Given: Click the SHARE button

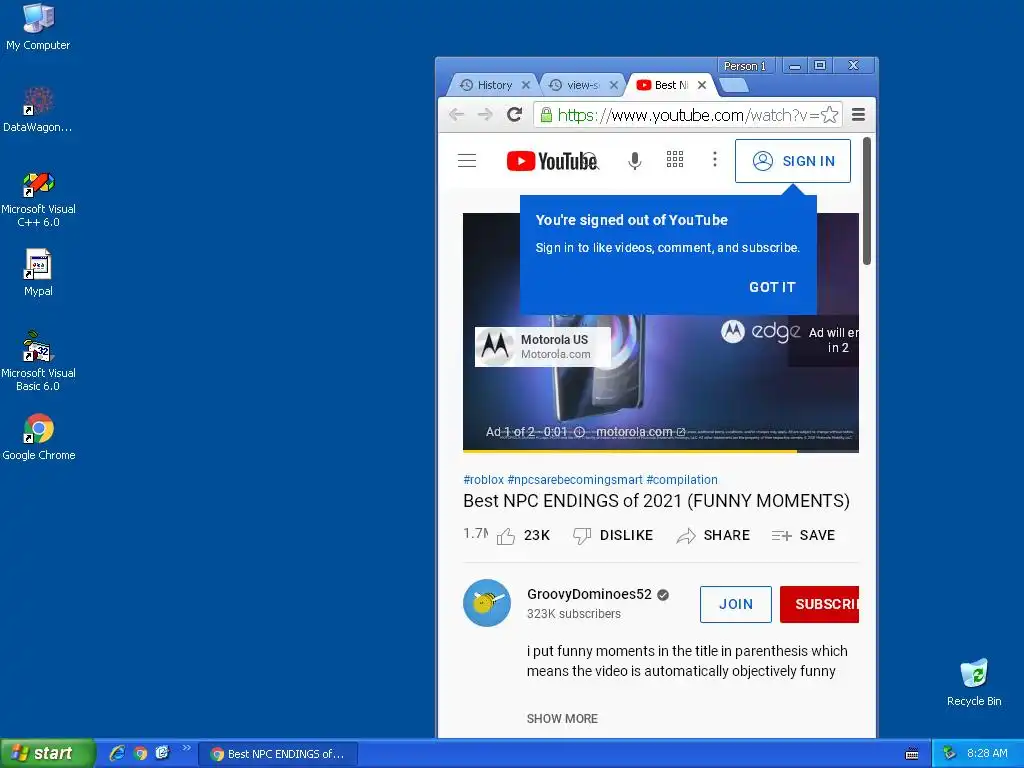Looking at the screenshot, I should pos(712,536).
